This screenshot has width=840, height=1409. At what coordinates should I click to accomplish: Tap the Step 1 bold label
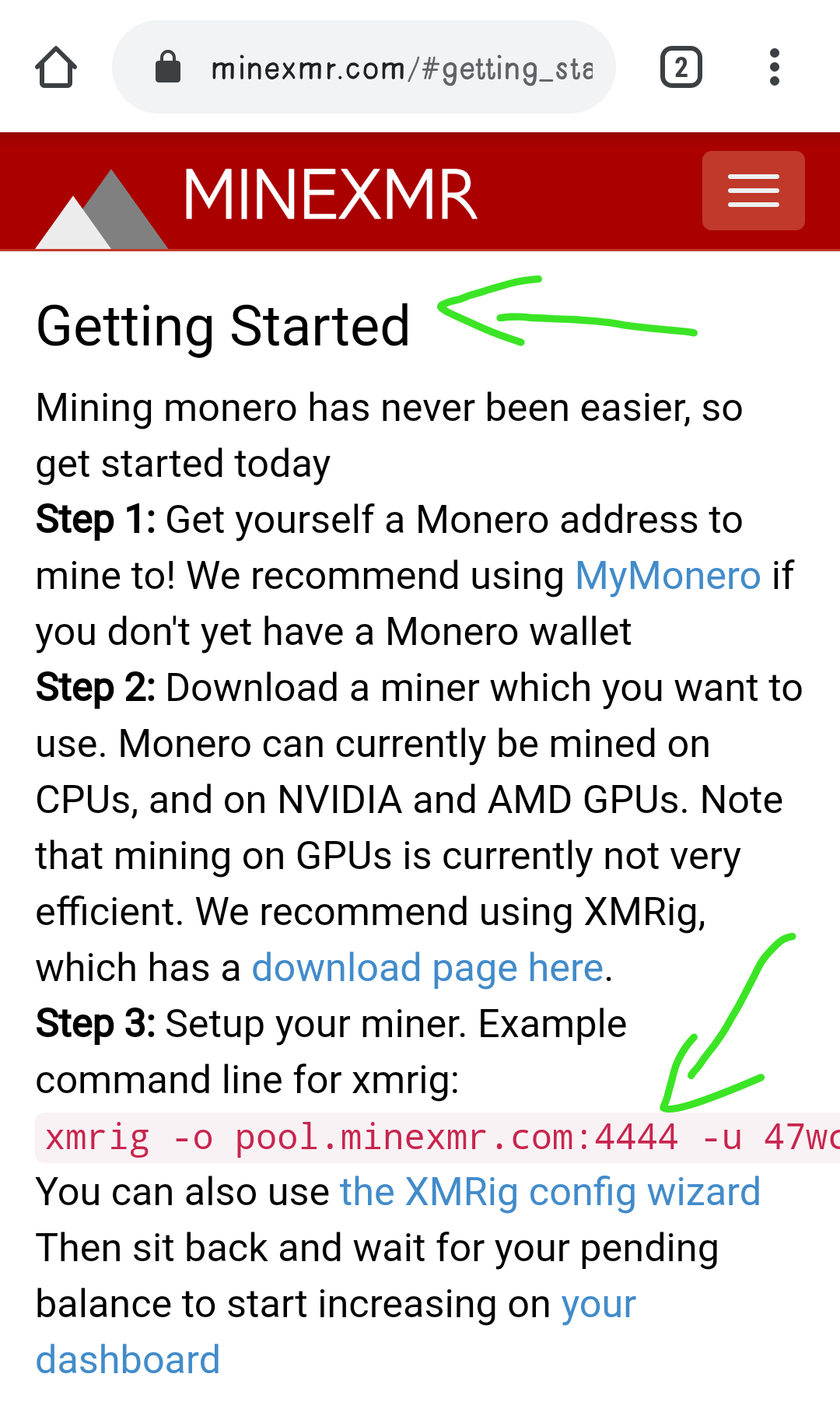(96, 520)
